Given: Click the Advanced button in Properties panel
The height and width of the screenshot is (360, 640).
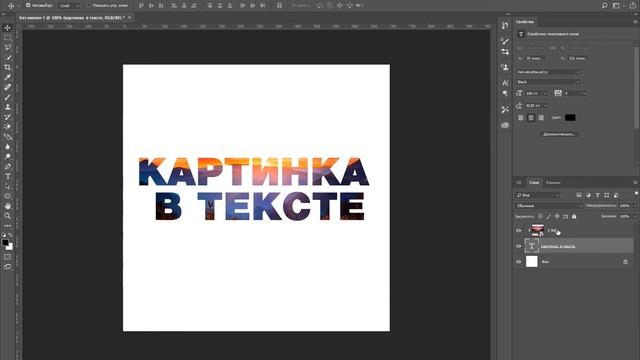Looking at the screenshot, I should (x=559, y=134).
